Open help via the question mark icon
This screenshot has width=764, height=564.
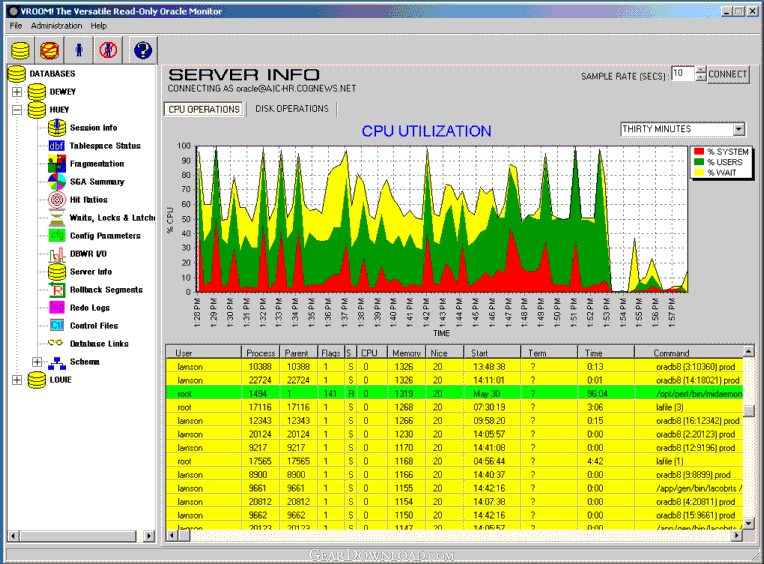(143, 50)
